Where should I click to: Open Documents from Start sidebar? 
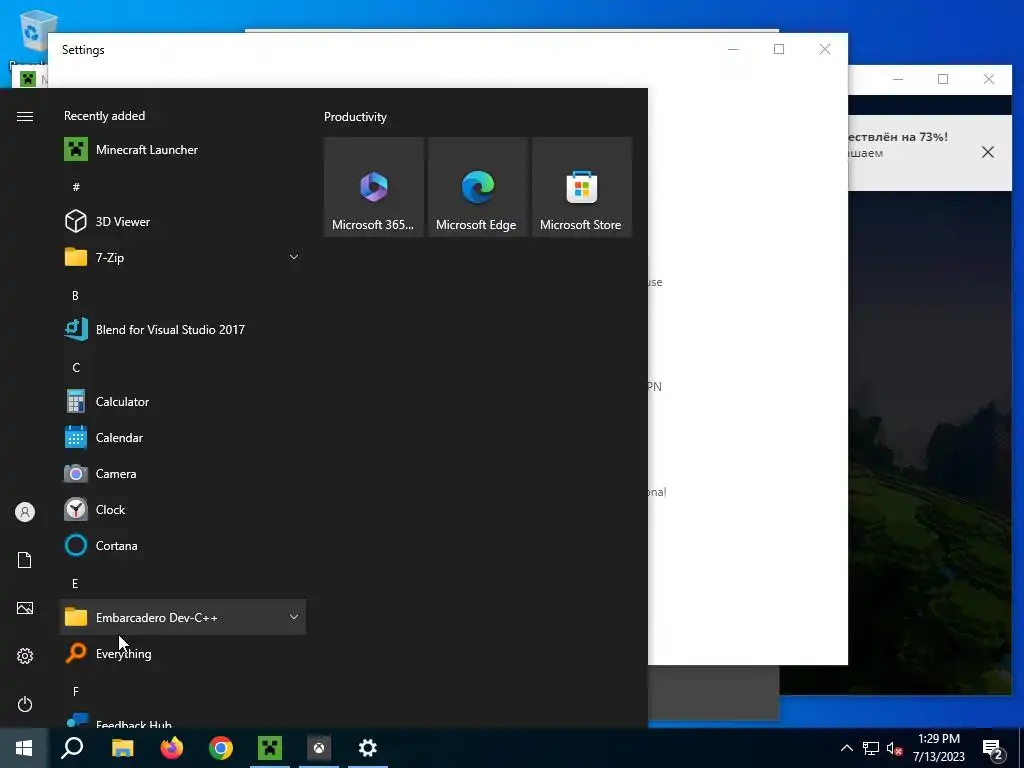tap(25, 560)
